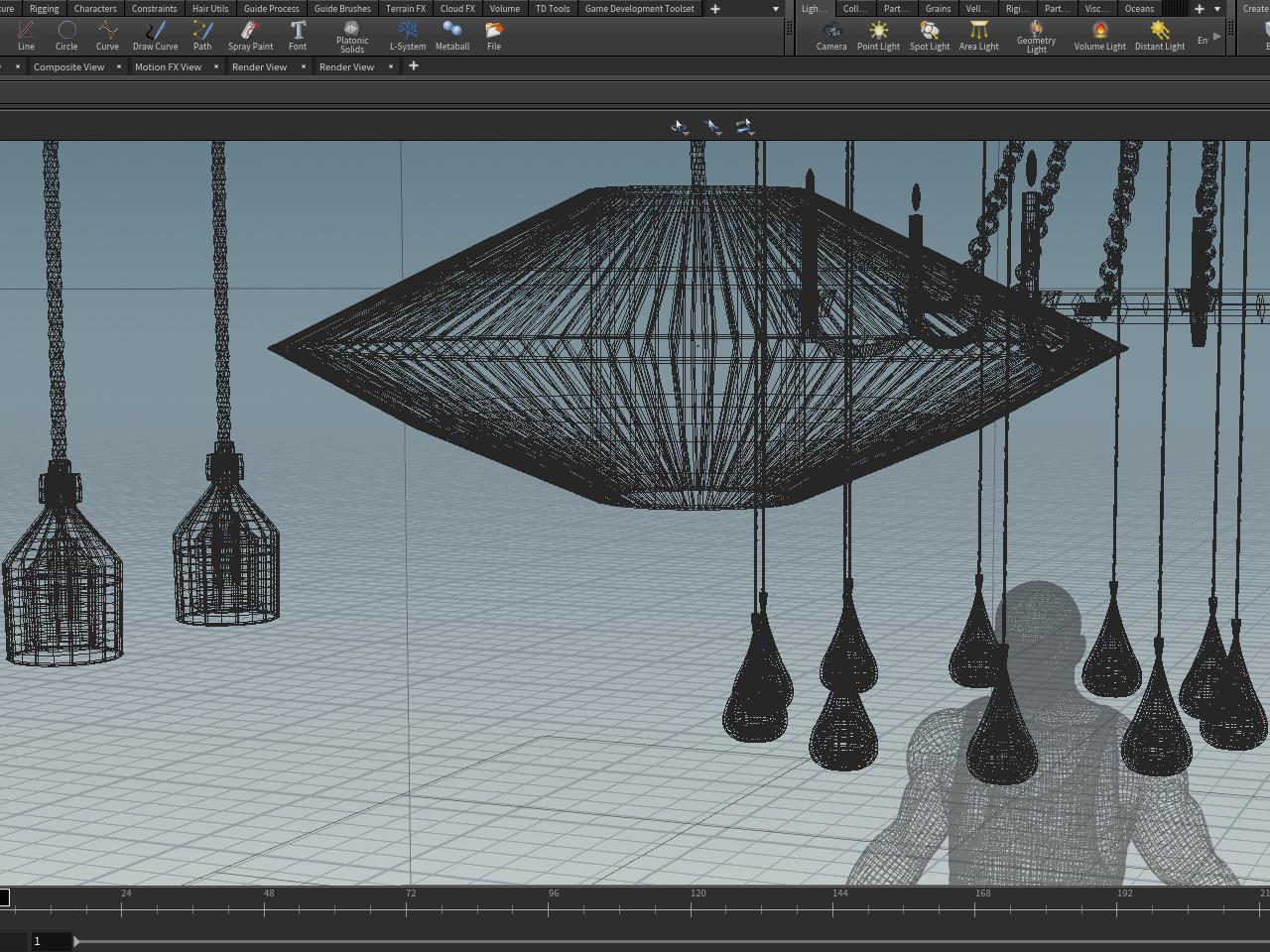1270x952 pixels.
Task: Create a Point Light
Action: [x=878, y=37]
